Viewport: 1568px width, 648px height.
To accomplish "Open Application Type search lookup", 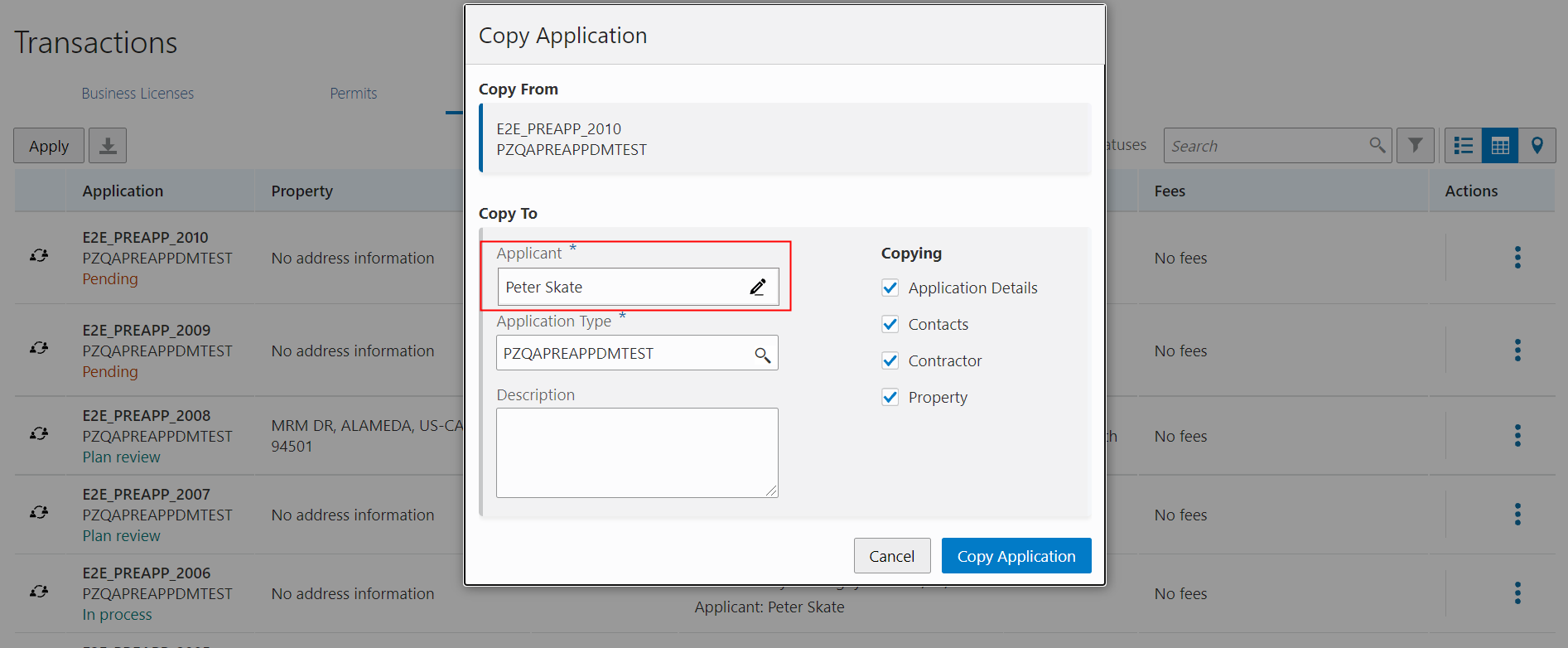I will (762, 355).
